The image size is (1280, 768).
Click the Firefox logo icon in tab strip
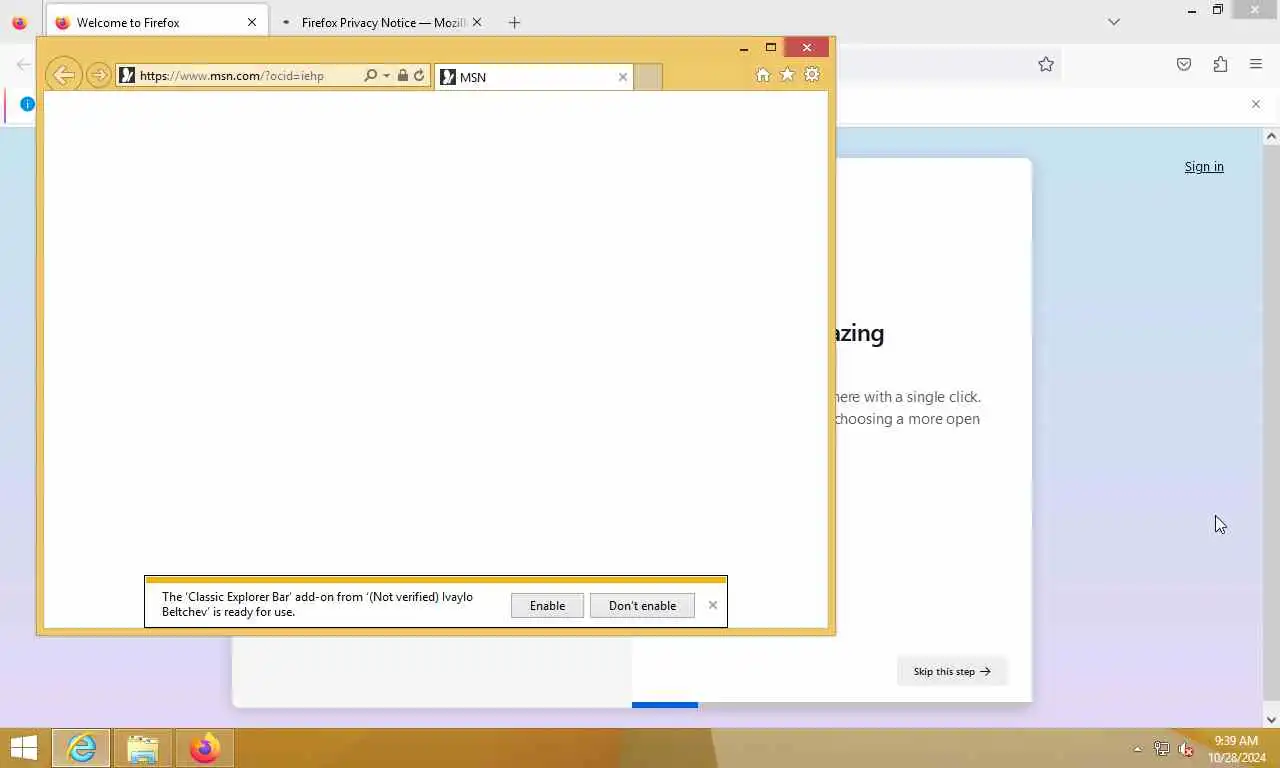coord(19,22)
